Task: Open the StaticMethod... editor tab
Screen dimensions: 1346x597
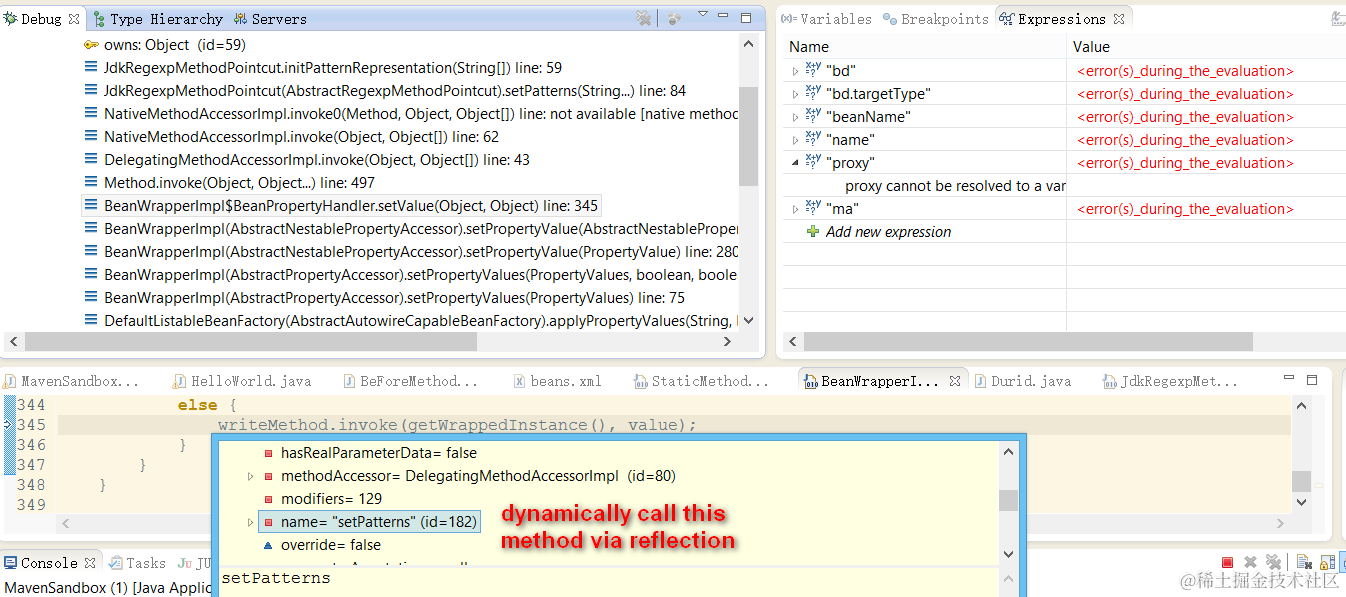Action: pos(702,381)
